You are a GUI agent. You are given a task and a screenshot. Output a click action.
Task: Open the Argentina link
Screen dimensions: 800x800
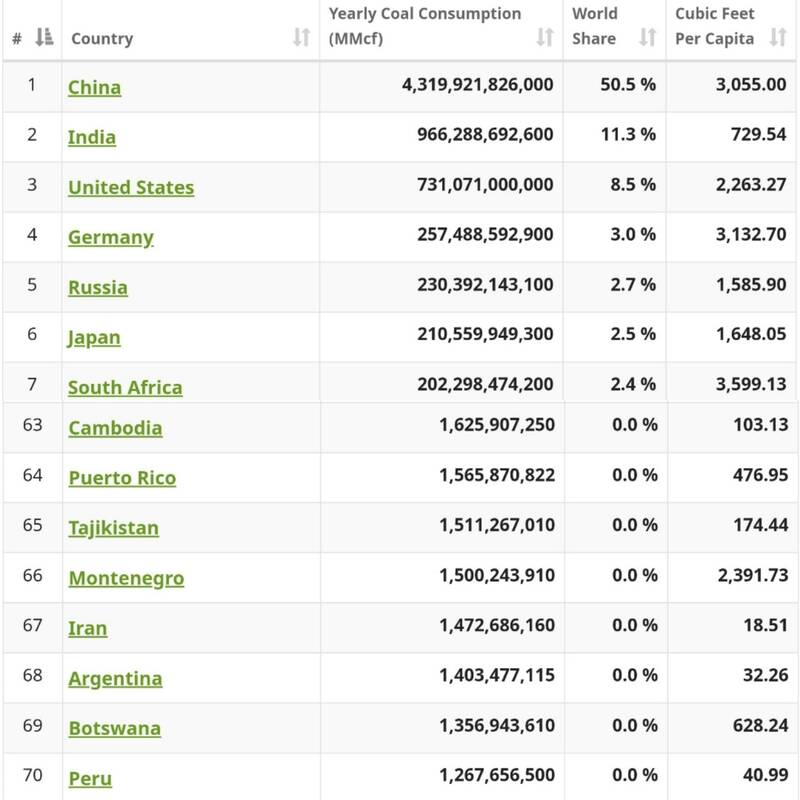click(x=115, y=679)
